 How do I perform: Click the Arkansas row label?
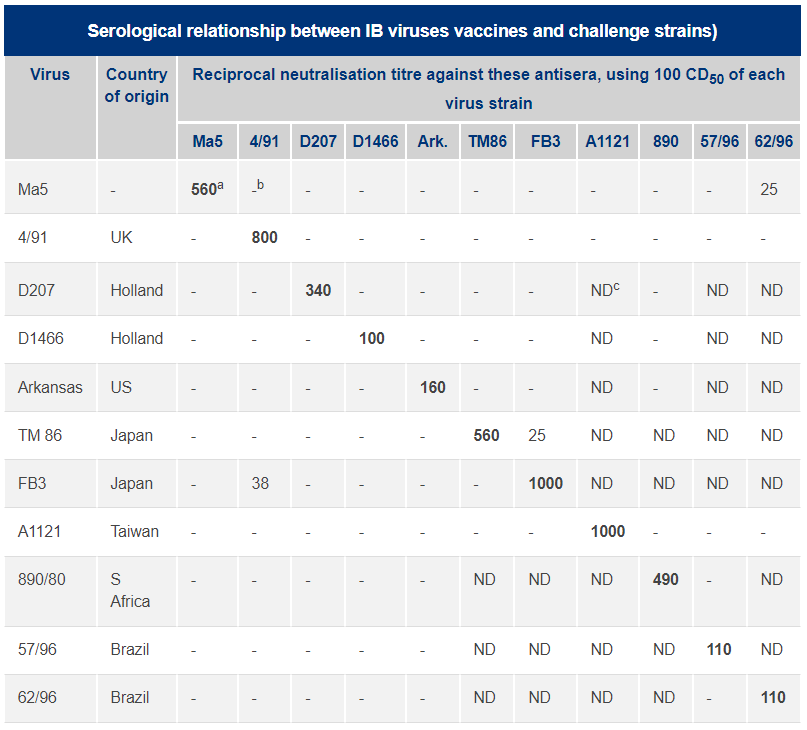tap(50, 387)
